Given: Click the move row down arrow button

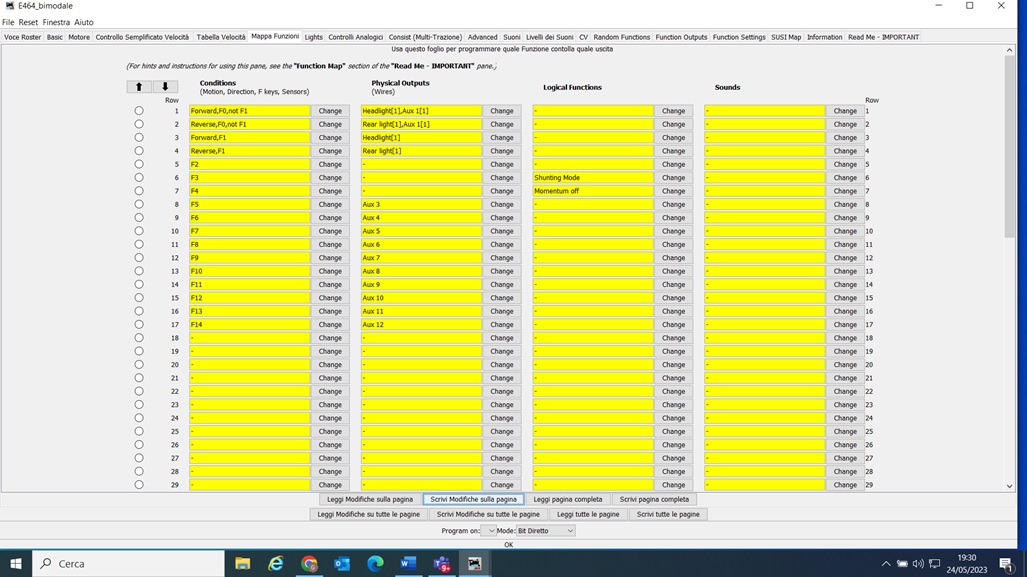Looking at the screenshot, I should (165, 87).
